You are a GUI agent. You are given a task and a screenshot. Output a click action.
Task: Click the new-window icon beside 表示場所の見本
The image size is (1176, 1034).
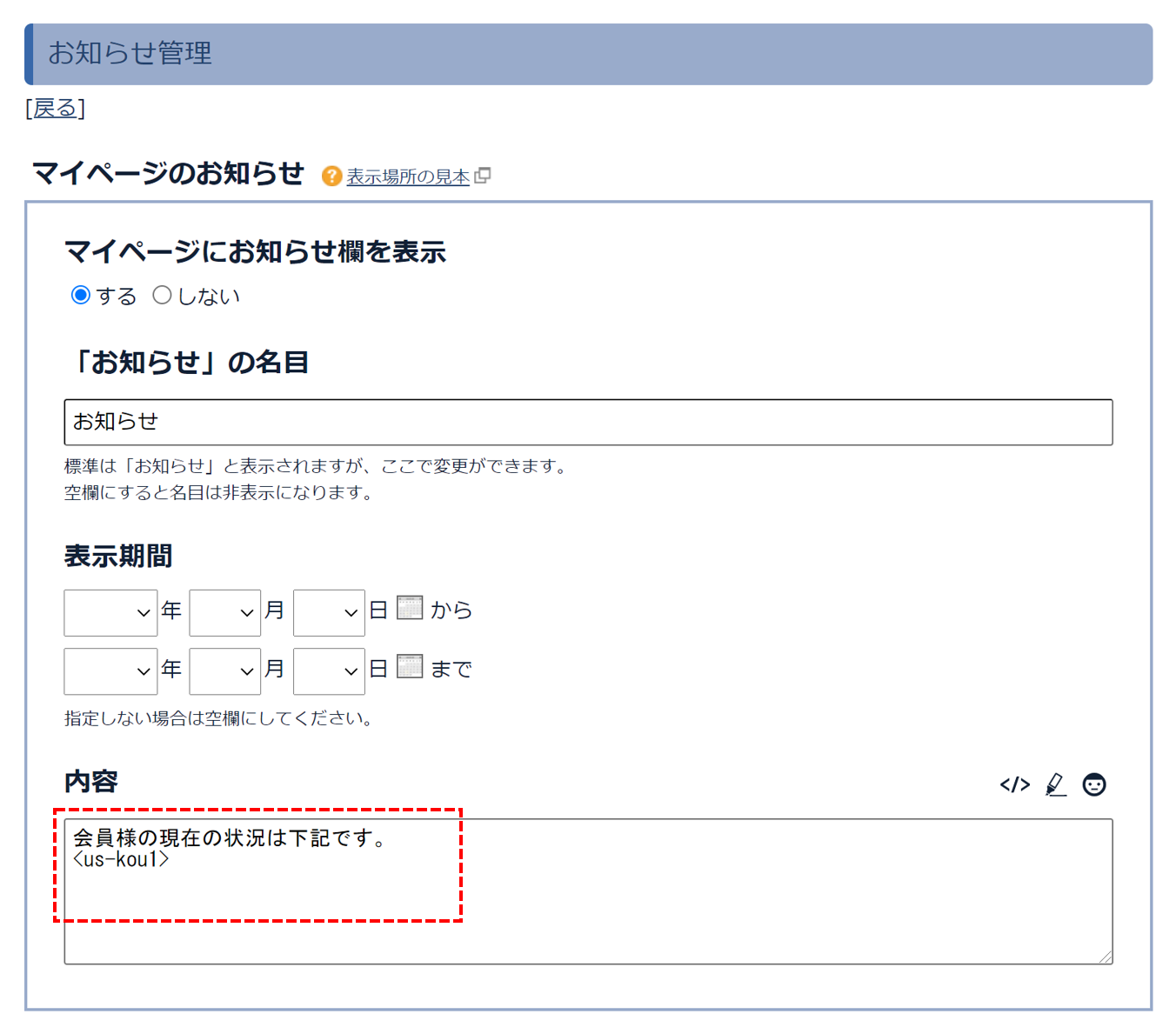[484, 175]
